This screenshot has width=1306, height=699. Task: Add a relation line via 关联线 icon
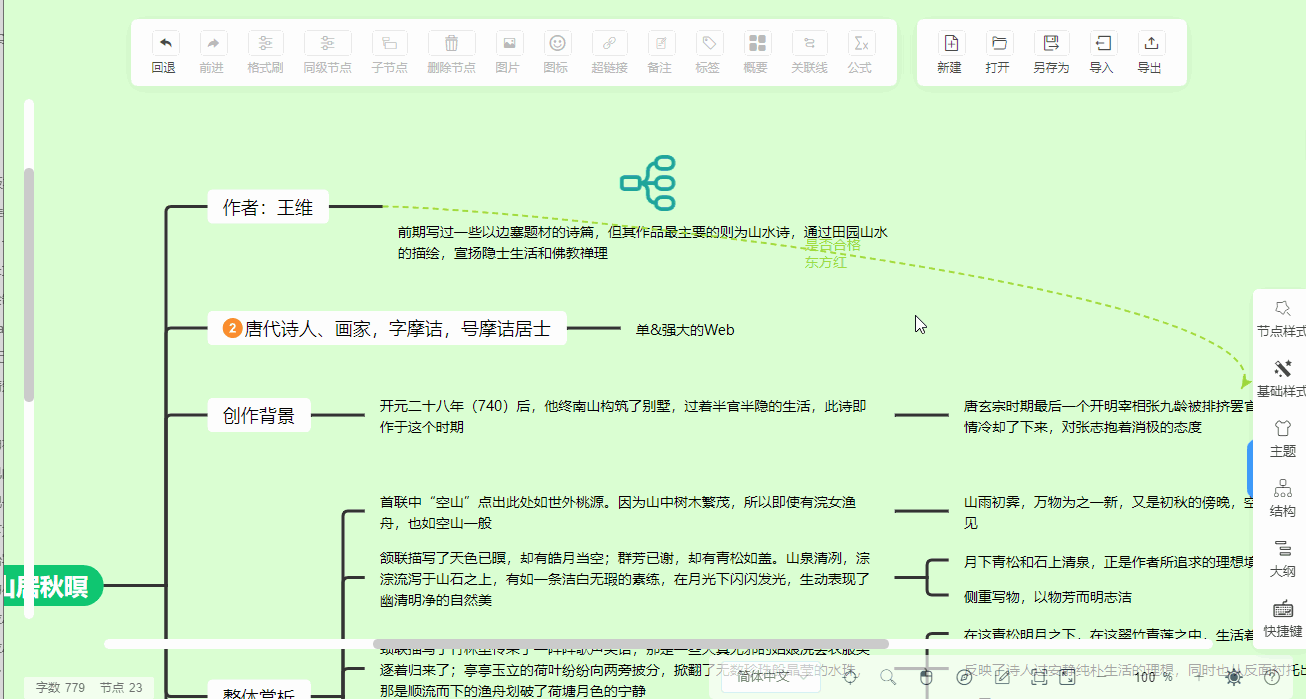[x=809, y=52]
